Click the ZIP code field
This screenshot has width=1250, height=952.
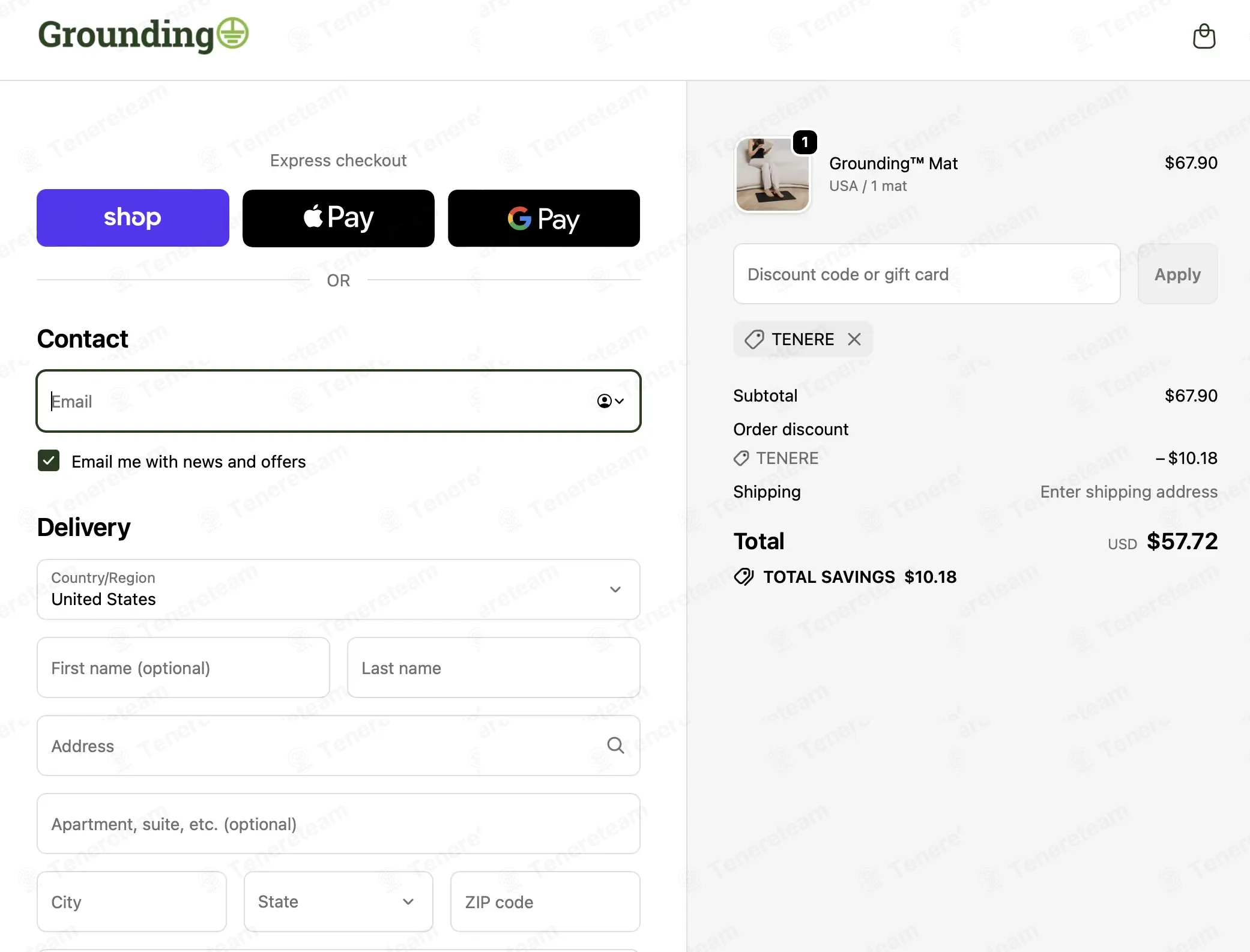[x=545, y=902]
